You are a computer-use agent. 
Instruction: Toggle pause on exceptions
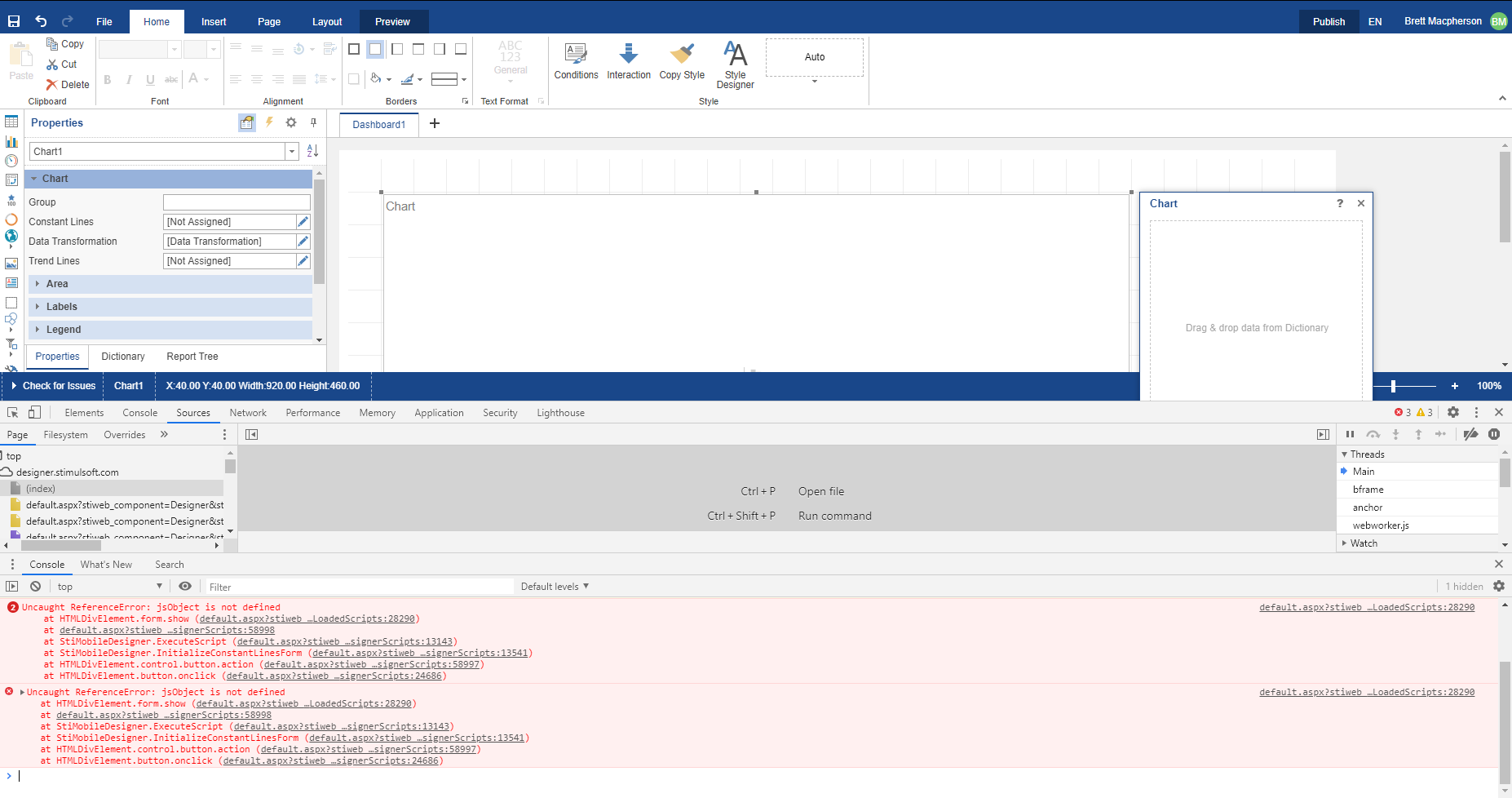pos(1494,435)
